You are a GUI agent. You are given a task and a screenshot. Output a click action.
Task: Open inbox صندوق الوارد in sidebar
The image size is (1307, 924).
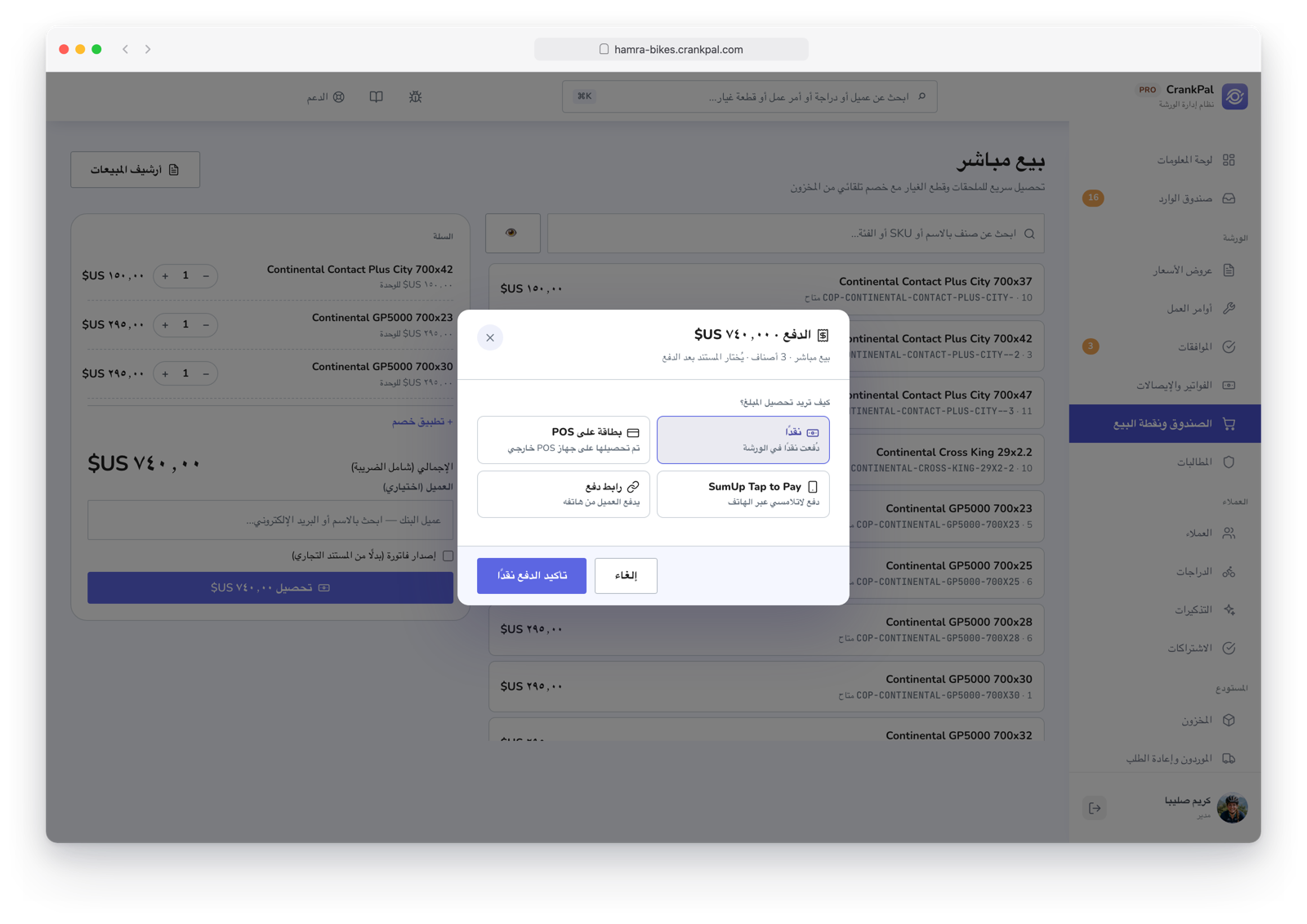pyautogui.click(x=1165, y=199)
